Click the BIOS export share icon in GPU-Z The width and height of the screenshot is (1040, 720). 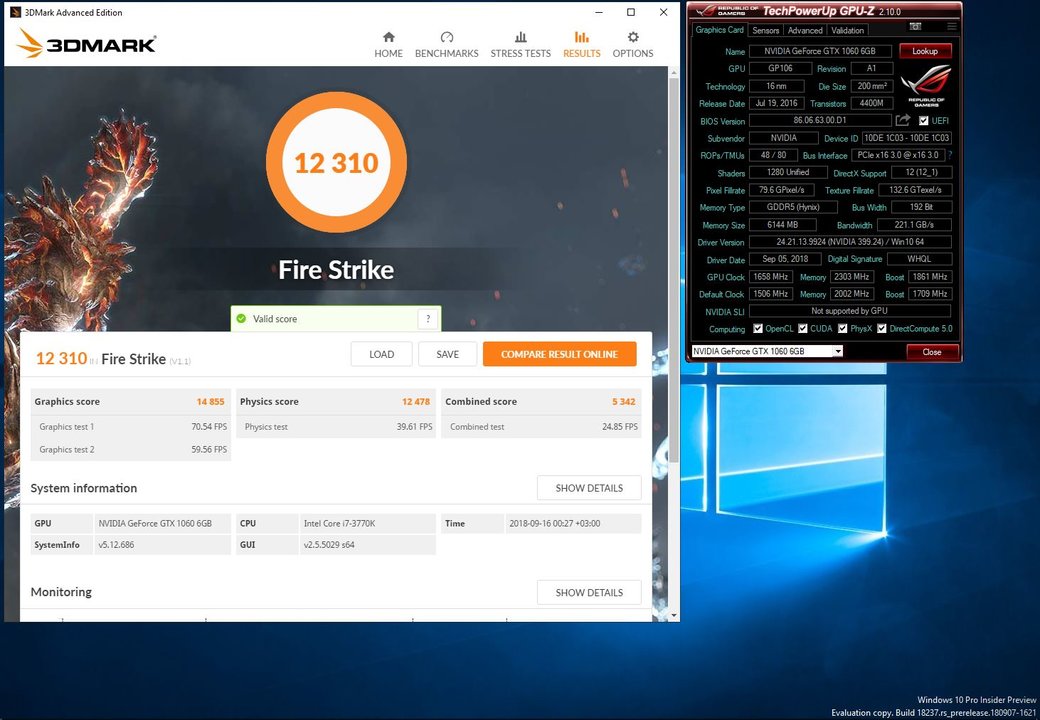(x=903, y=120)
